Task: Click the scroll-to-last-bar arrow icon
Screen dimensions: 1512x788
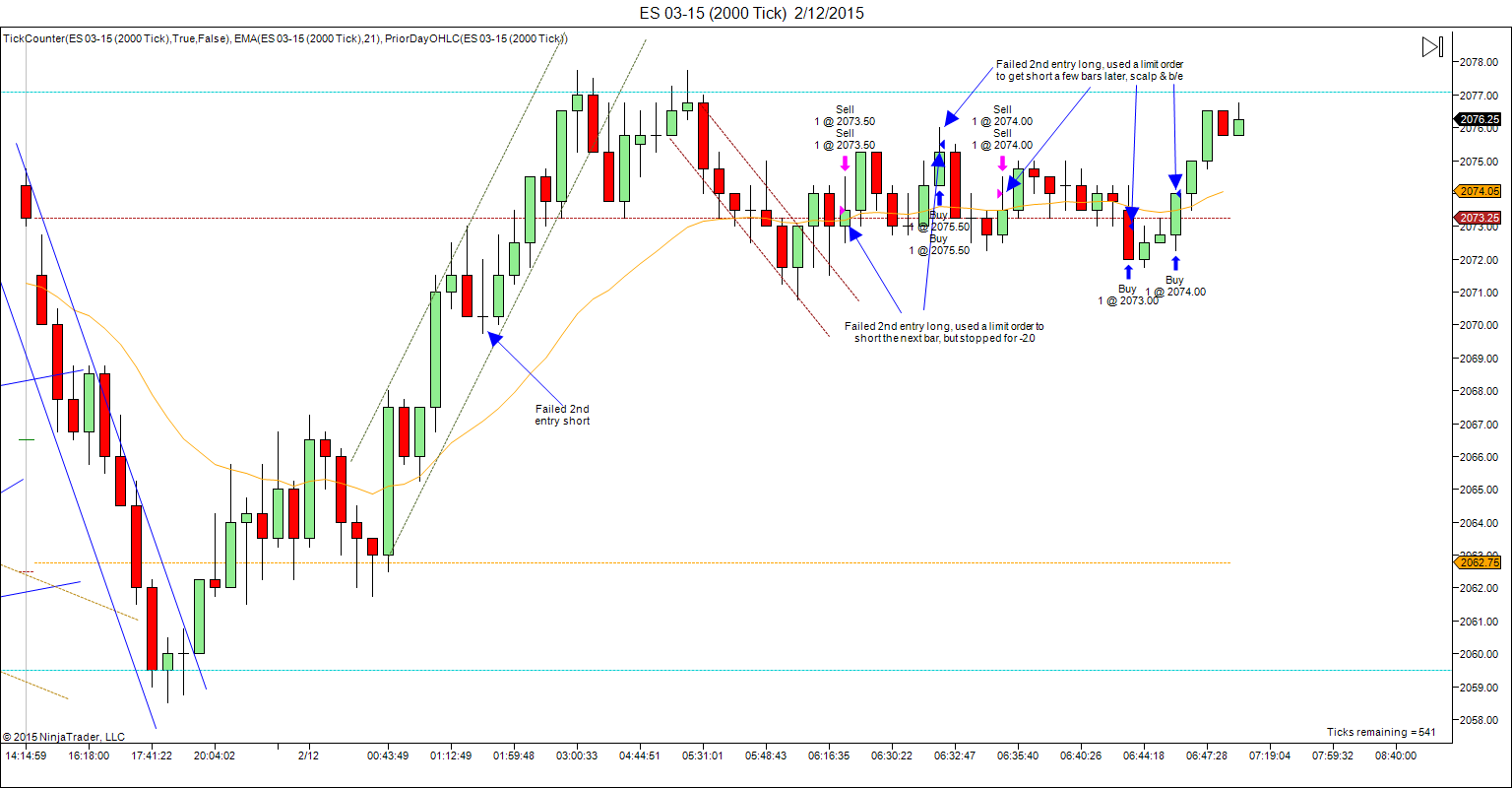Action: click(x=1432, y=47)
